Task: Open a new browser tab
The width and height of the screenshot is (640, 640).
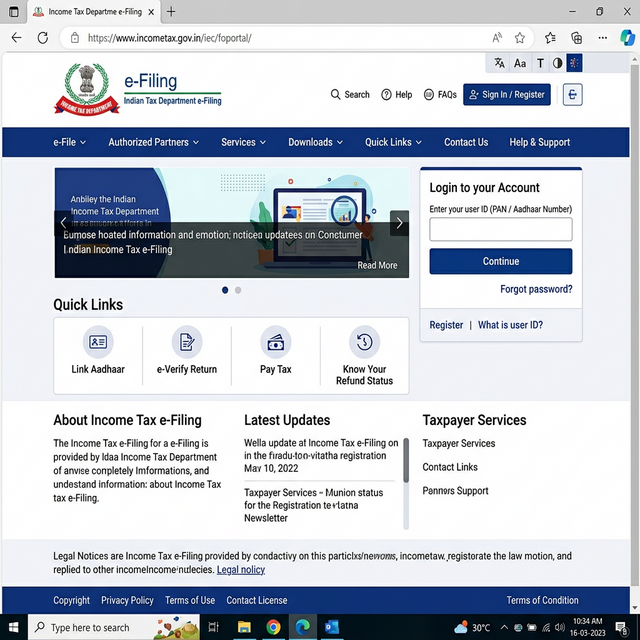Action: tap(171, 11)
